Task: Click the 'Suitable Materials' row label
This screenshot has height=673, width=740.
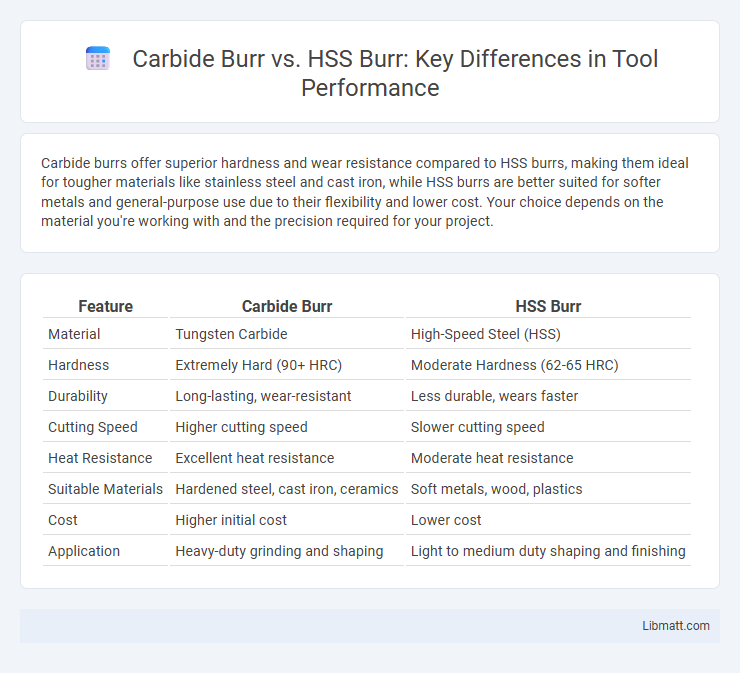Action: 105,489
